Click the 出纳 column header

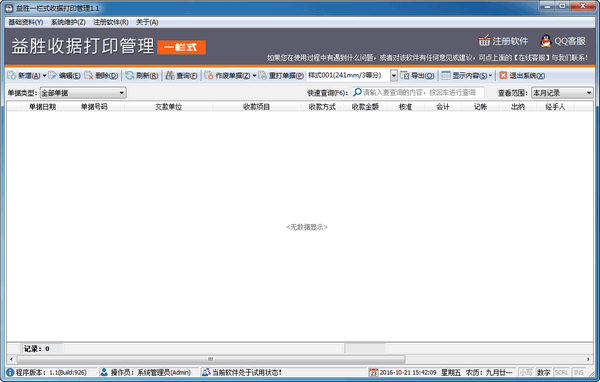pos(518,107)
